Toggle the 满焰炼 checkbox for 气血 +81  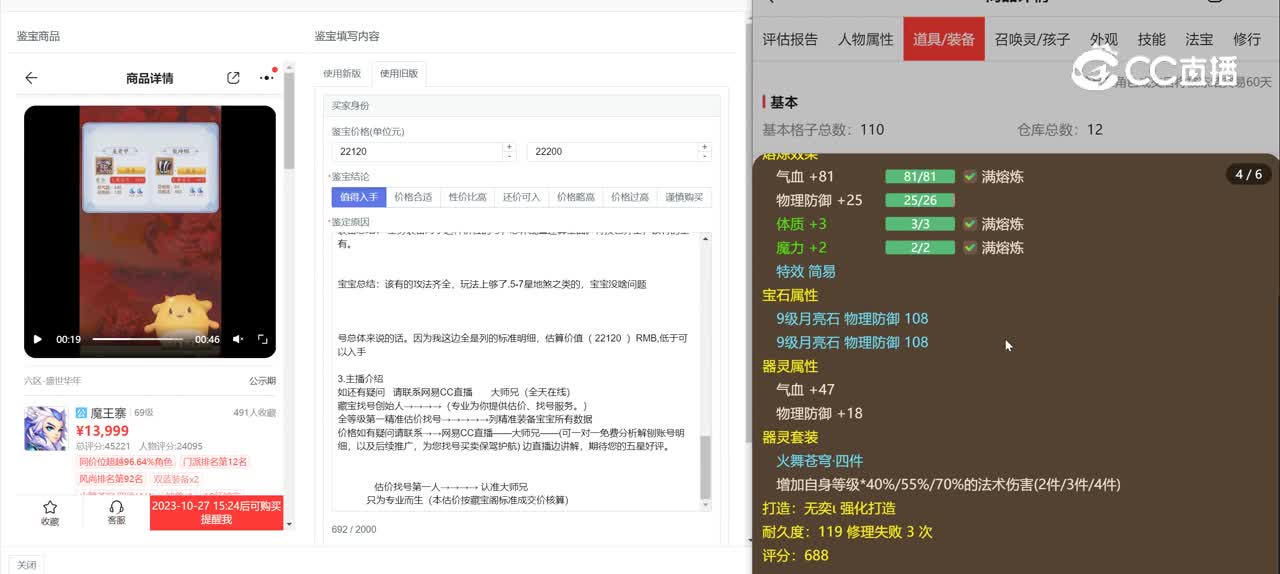coord(969,177)
